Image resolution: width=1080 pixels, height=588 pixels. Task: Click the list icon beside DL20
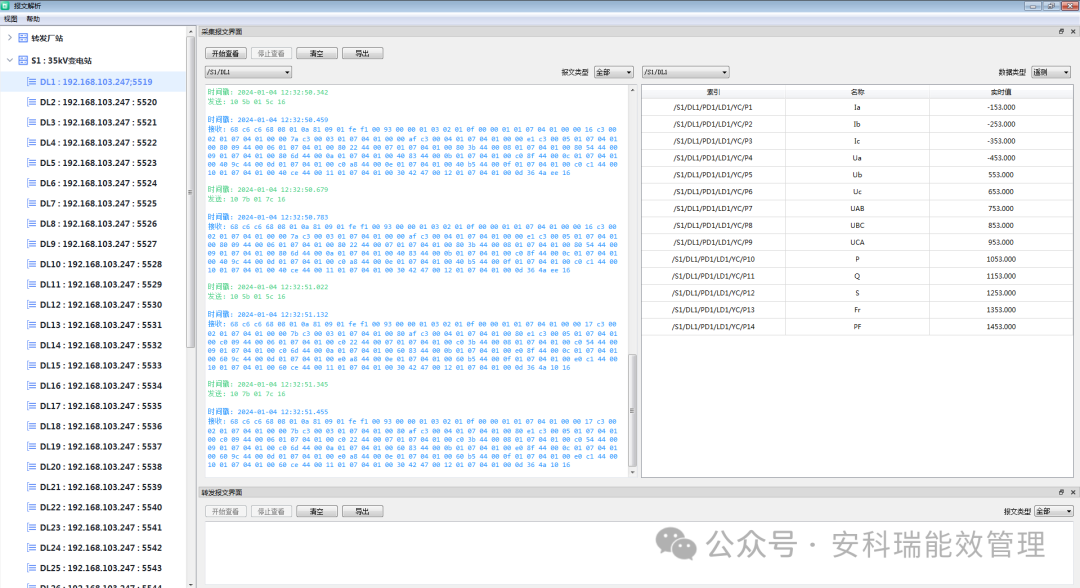[x=31, y=466]
